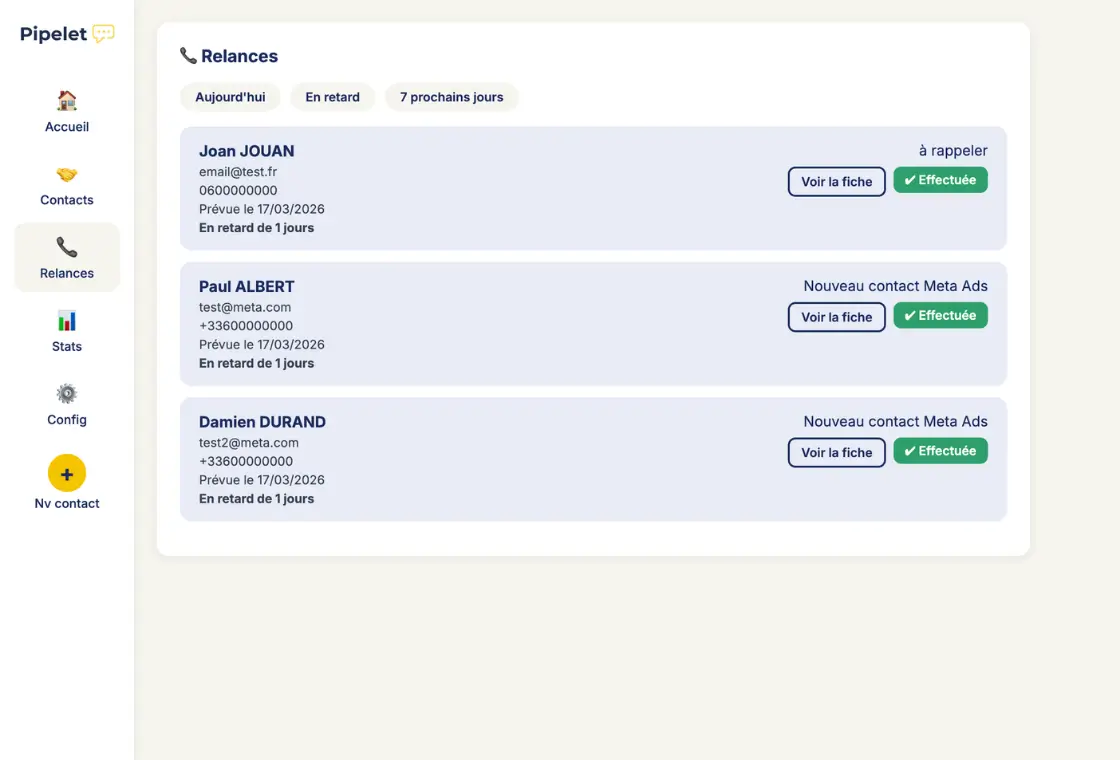
Task: Open Voir la fiche for Paul ALBERT
Action: [836, 317]
